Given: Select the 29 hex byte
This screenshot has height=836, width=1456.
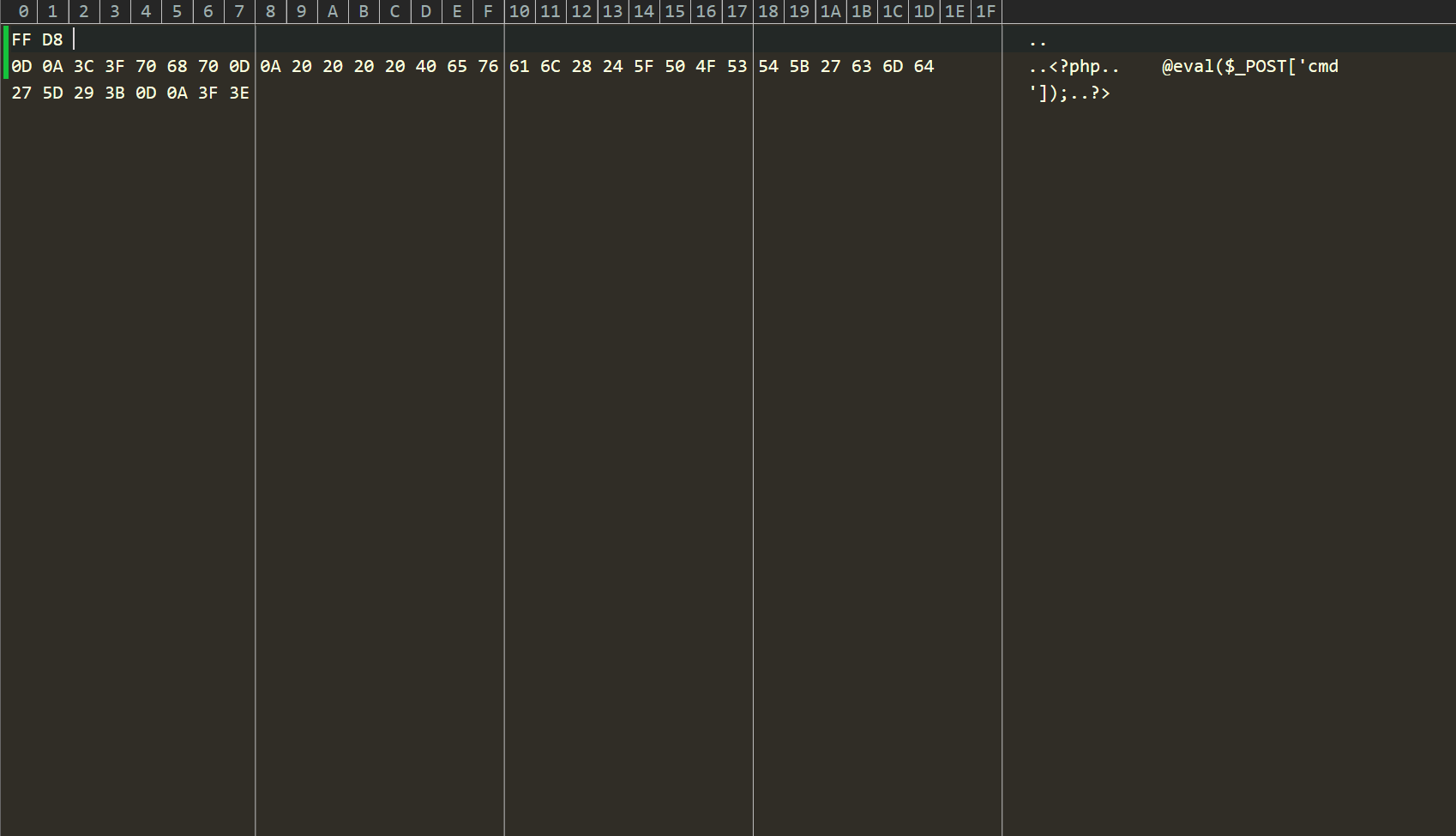Looking at the screenshot, I should coord(83,93).
